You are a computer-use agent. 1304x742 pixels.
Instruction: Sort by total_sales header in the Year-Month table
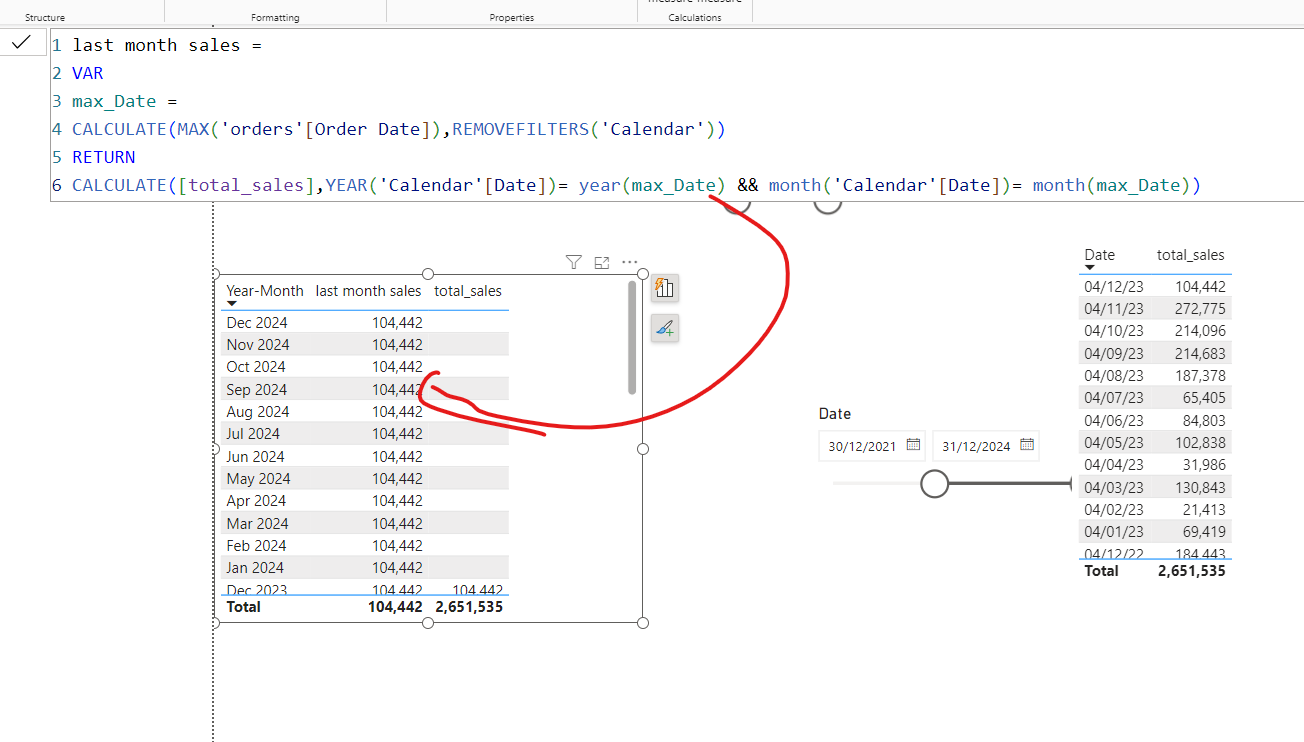468,291
